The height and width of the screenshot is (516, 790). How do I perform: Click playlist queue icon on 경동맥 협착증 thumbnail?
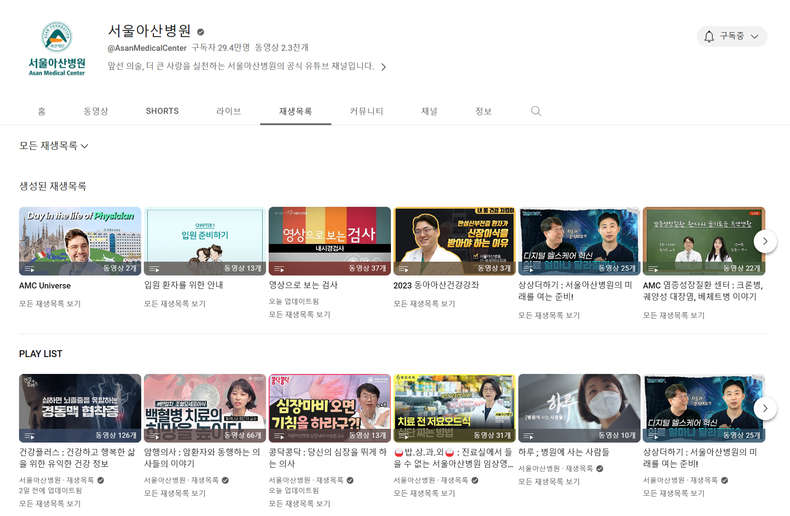pos(30,435)
